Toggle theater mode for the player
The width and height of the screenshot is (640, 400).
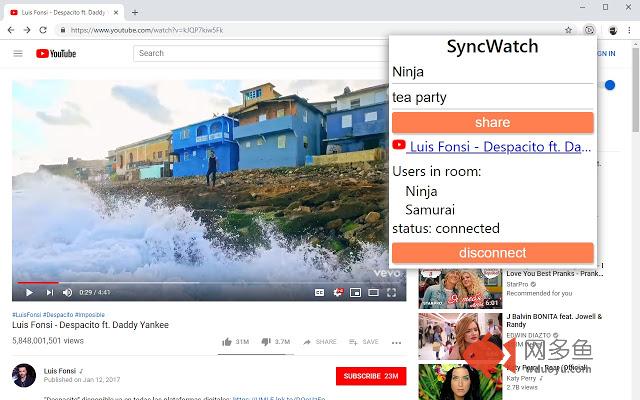[373, 292]
